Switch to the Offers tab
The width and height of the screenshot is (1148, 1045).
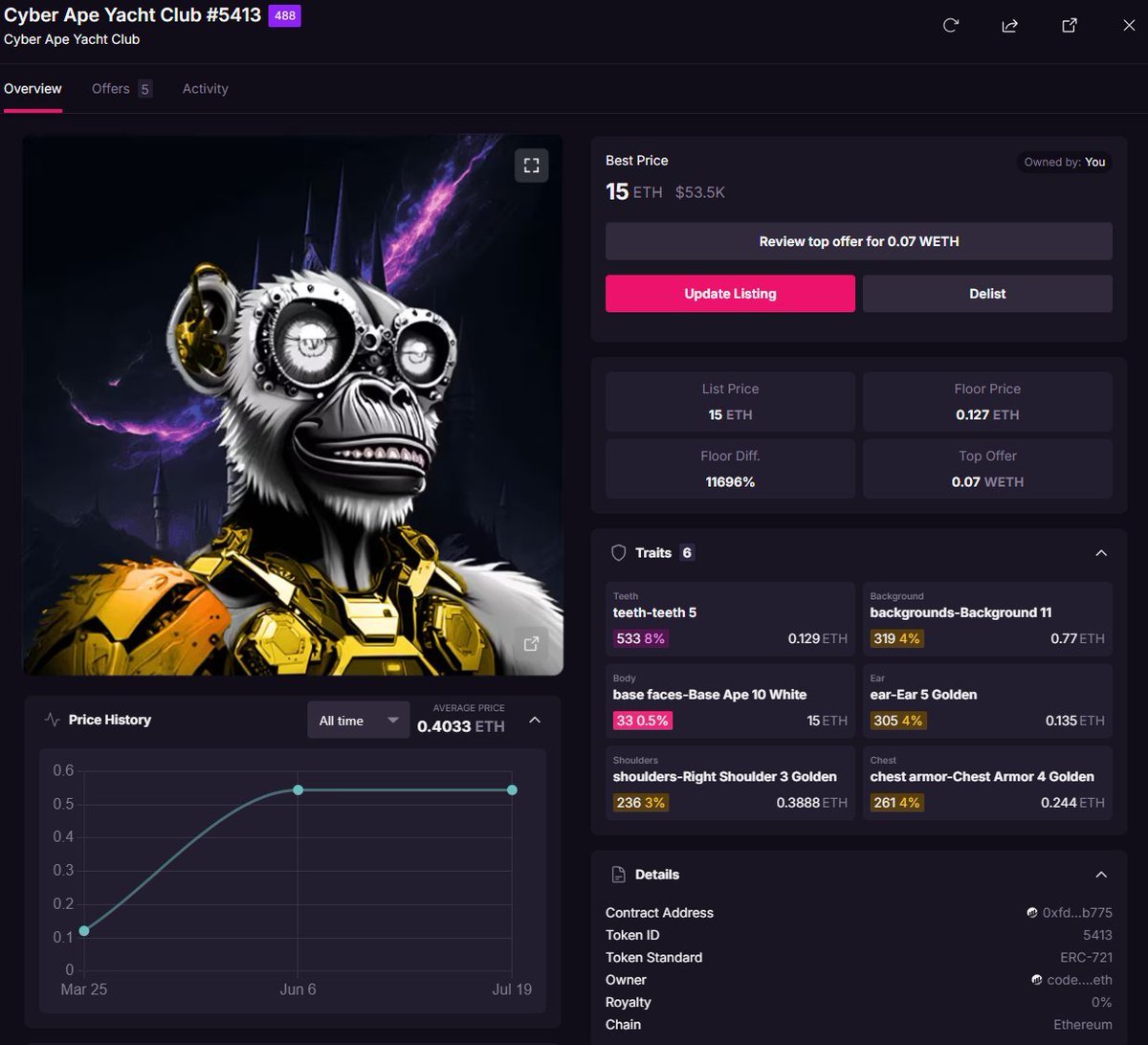(121, 89)
